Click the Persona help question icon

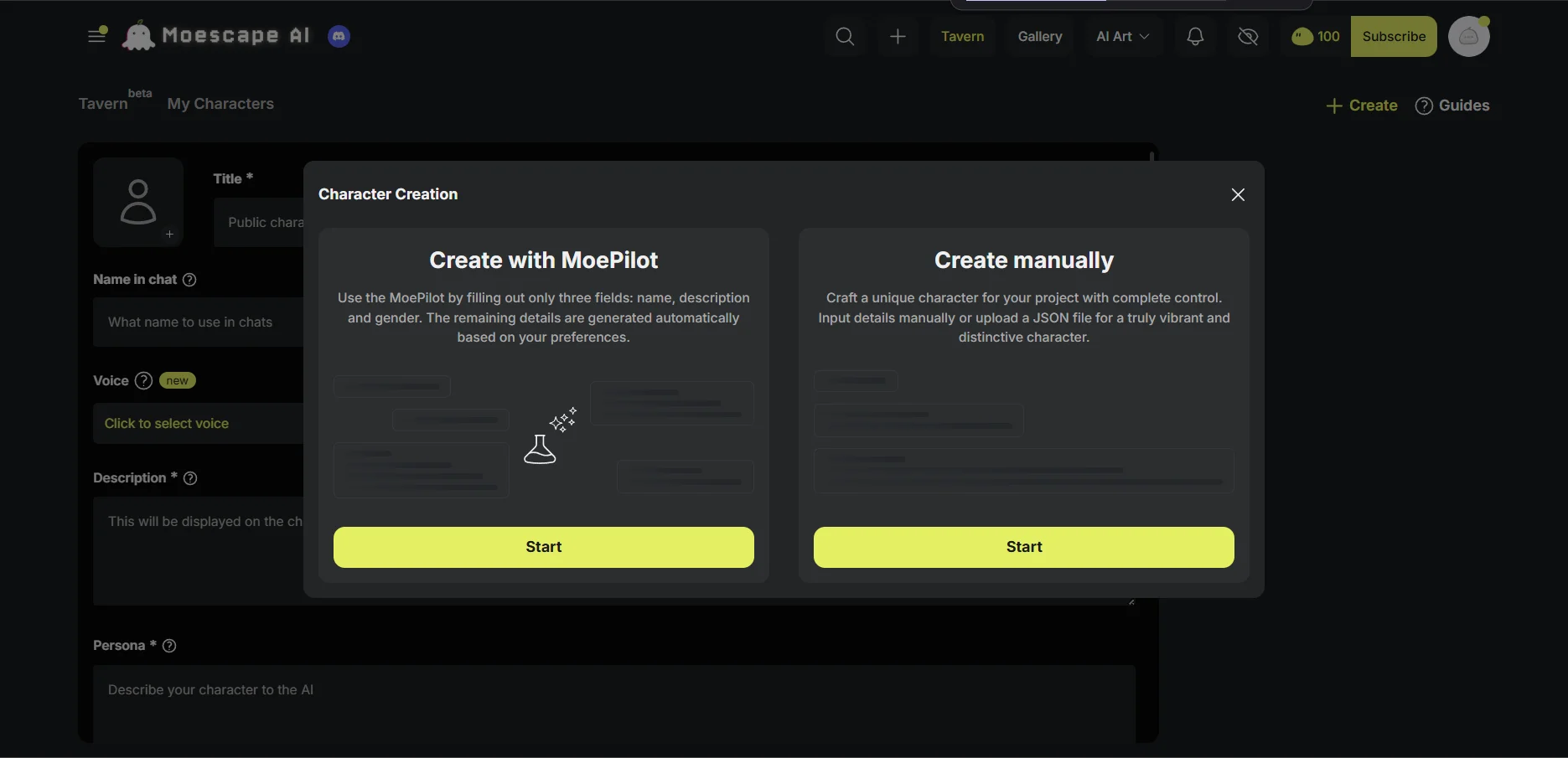[169, 646]
